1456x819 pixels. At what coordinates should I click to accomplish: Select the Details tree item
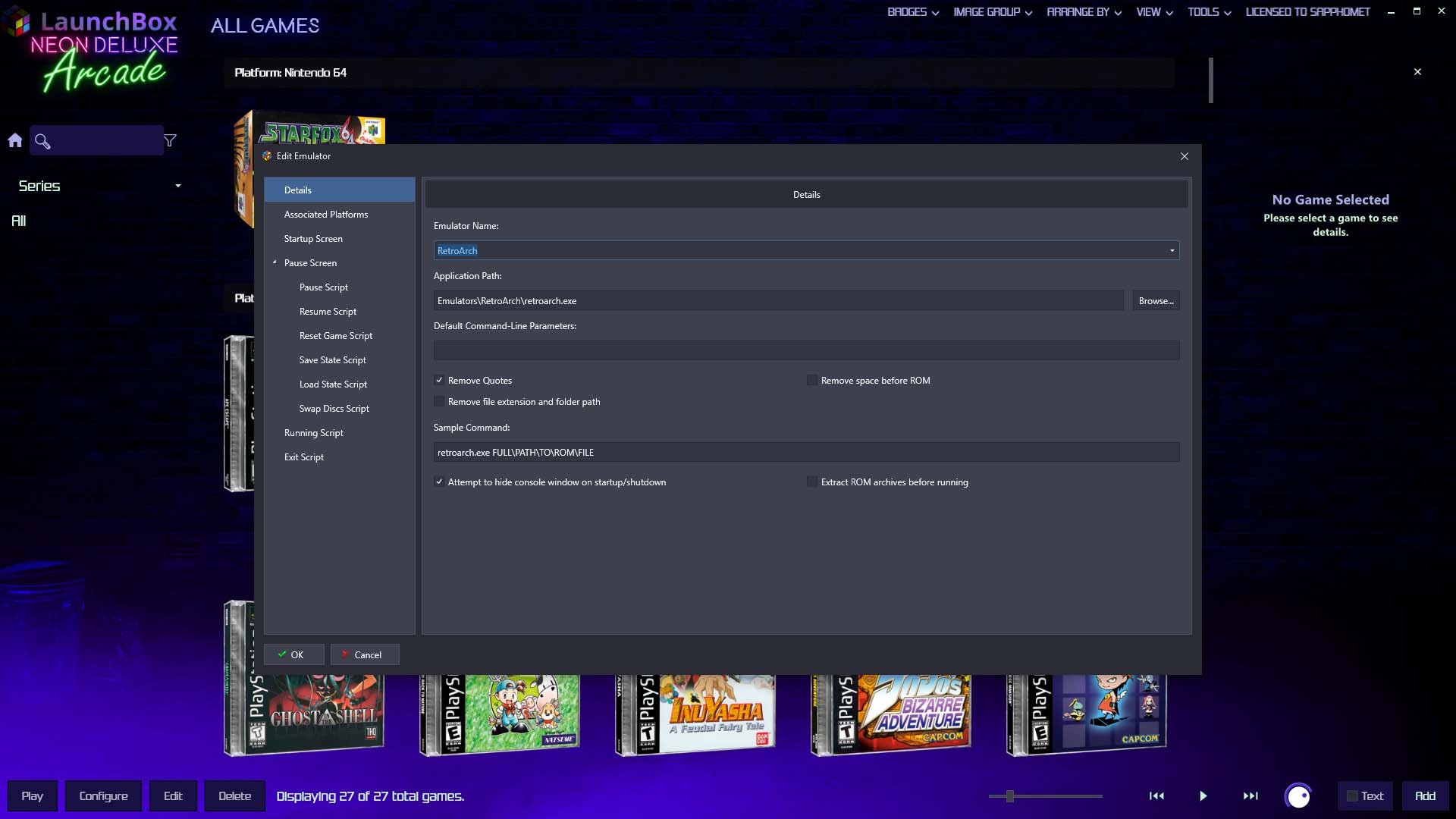click(x=340, y=190)
